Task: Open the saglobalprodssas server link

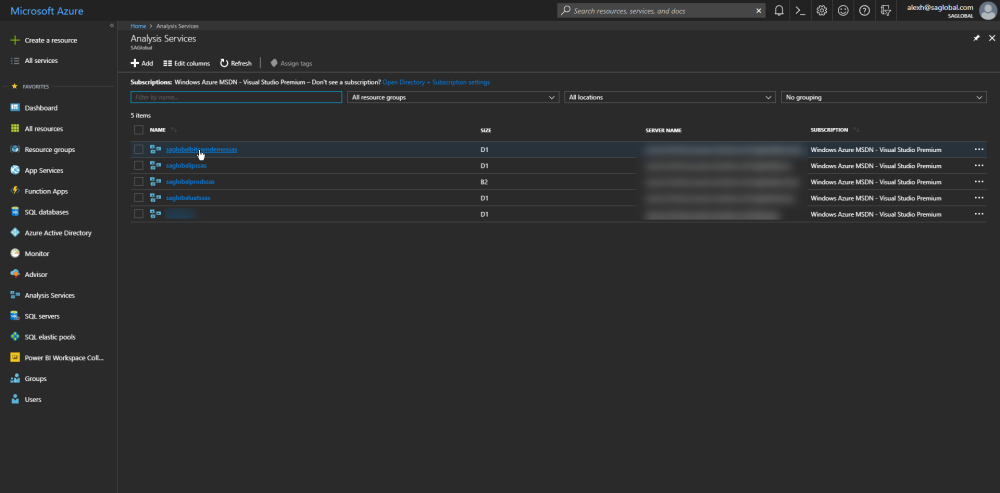Action: 190,182
